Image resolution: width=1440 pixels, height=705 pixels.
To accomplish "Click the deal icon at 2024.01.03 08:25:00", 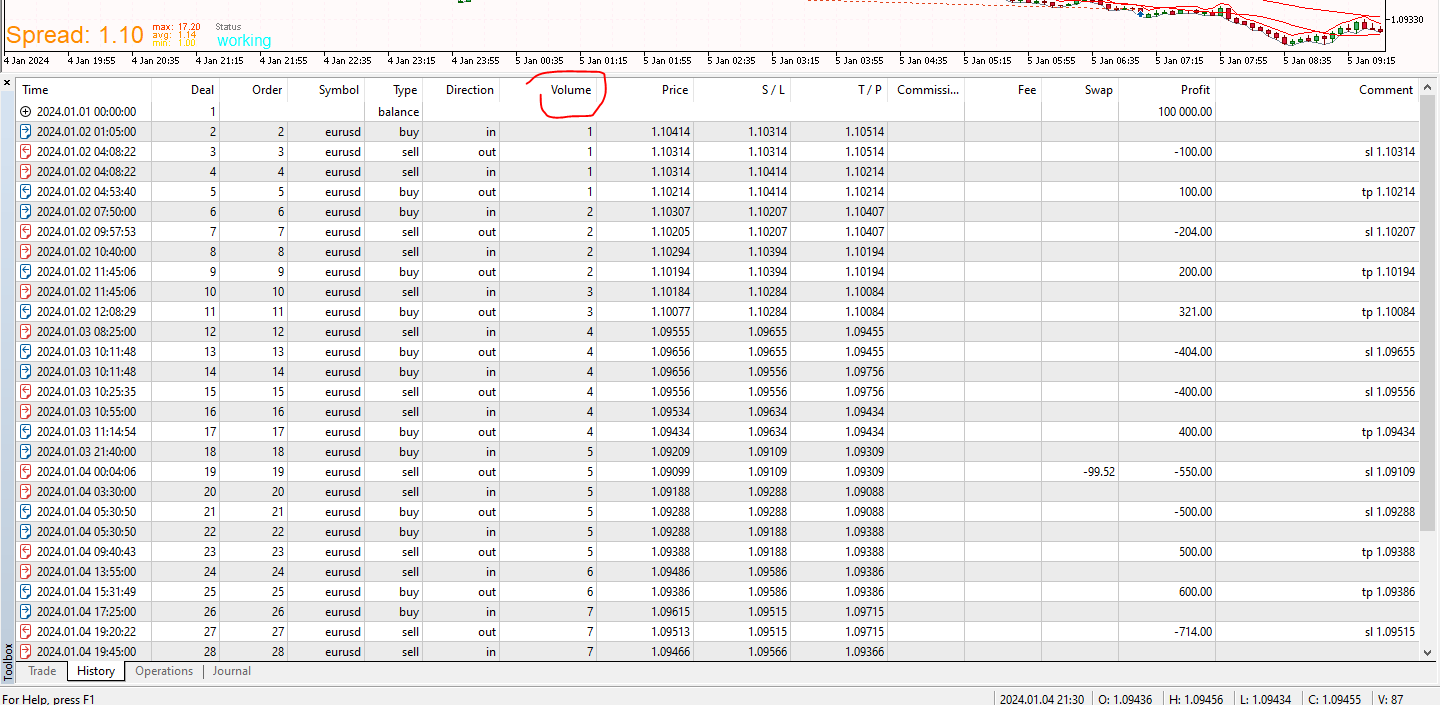I will coord(26,332).
